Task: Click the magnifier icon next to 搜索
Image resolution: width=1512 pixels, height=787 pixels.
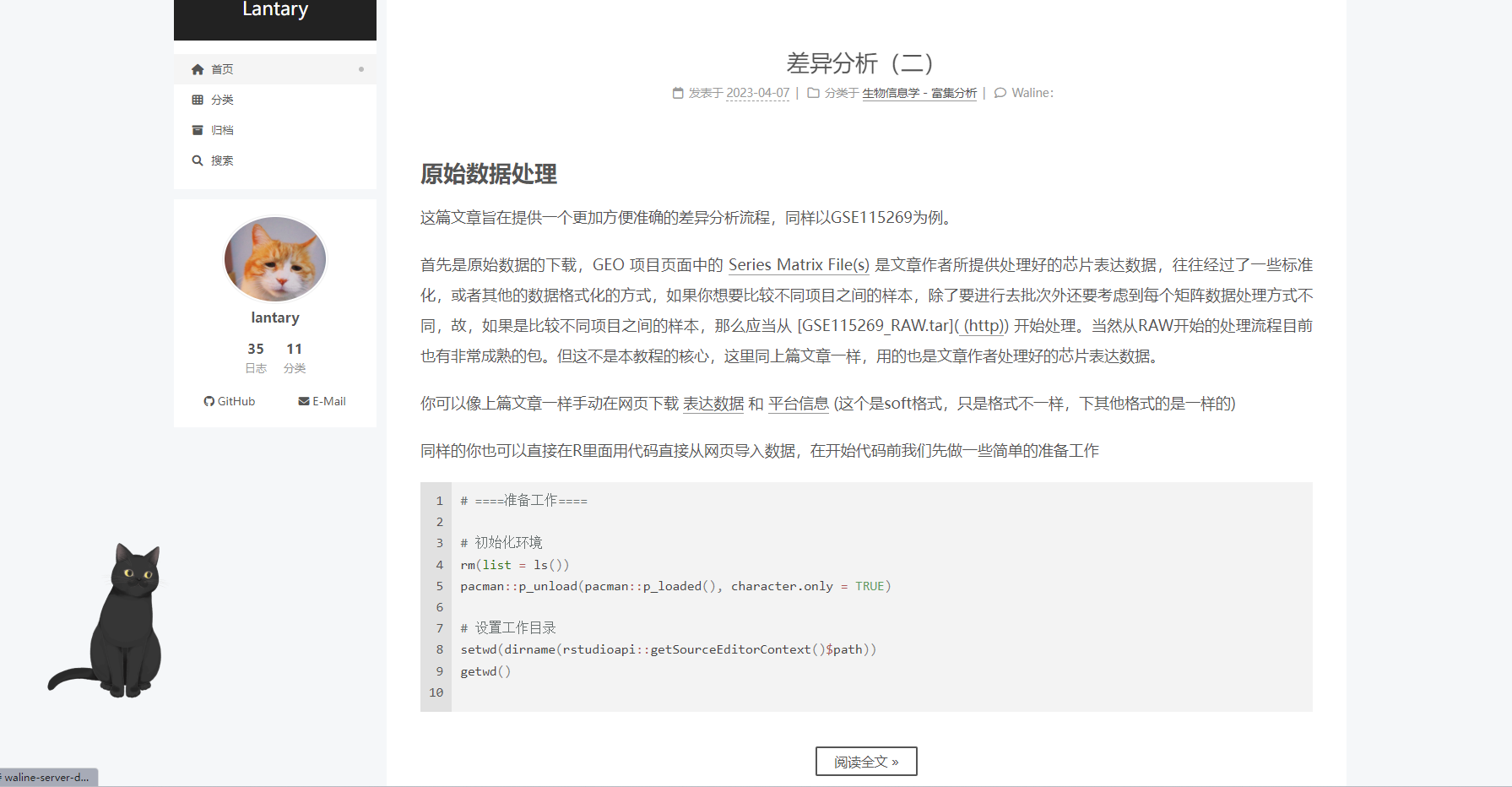Action: coord(198,160)
